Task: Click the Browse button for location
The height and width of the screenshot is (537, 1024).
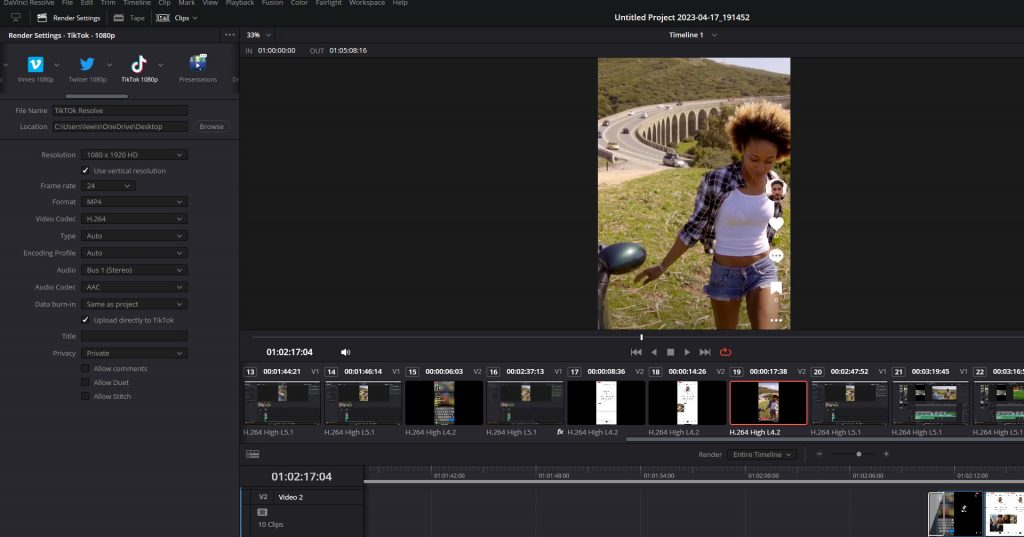Action: (x=212, y=127)
